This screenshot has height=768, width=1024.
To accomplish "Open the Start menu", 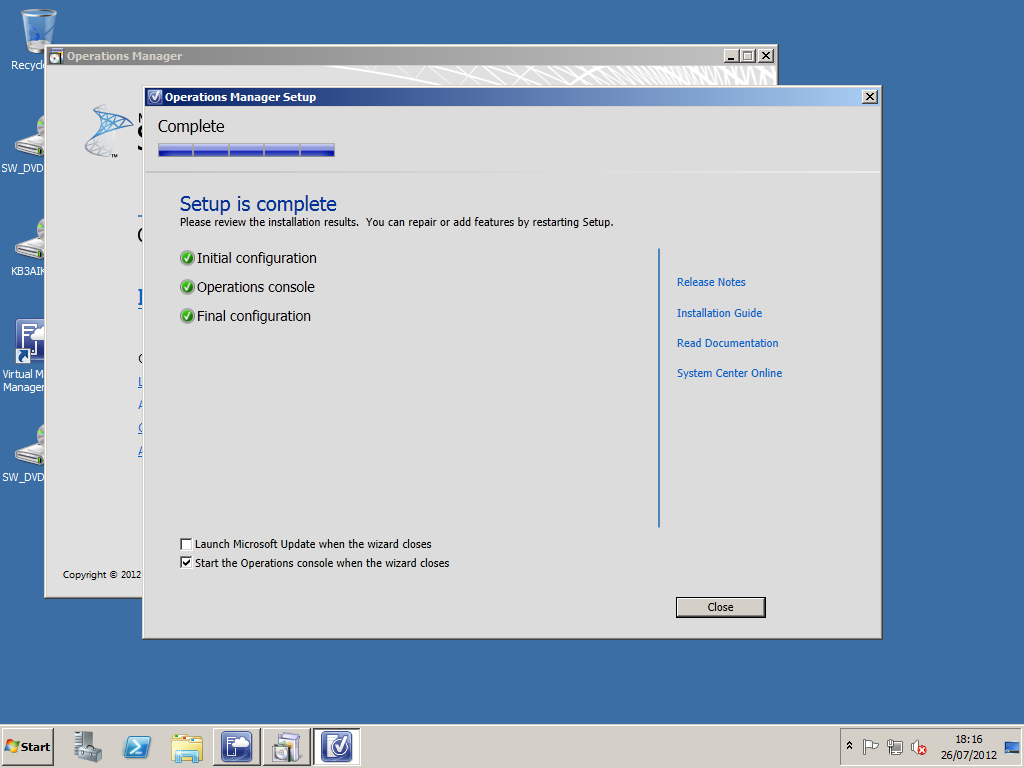I will tap(27, 746).
